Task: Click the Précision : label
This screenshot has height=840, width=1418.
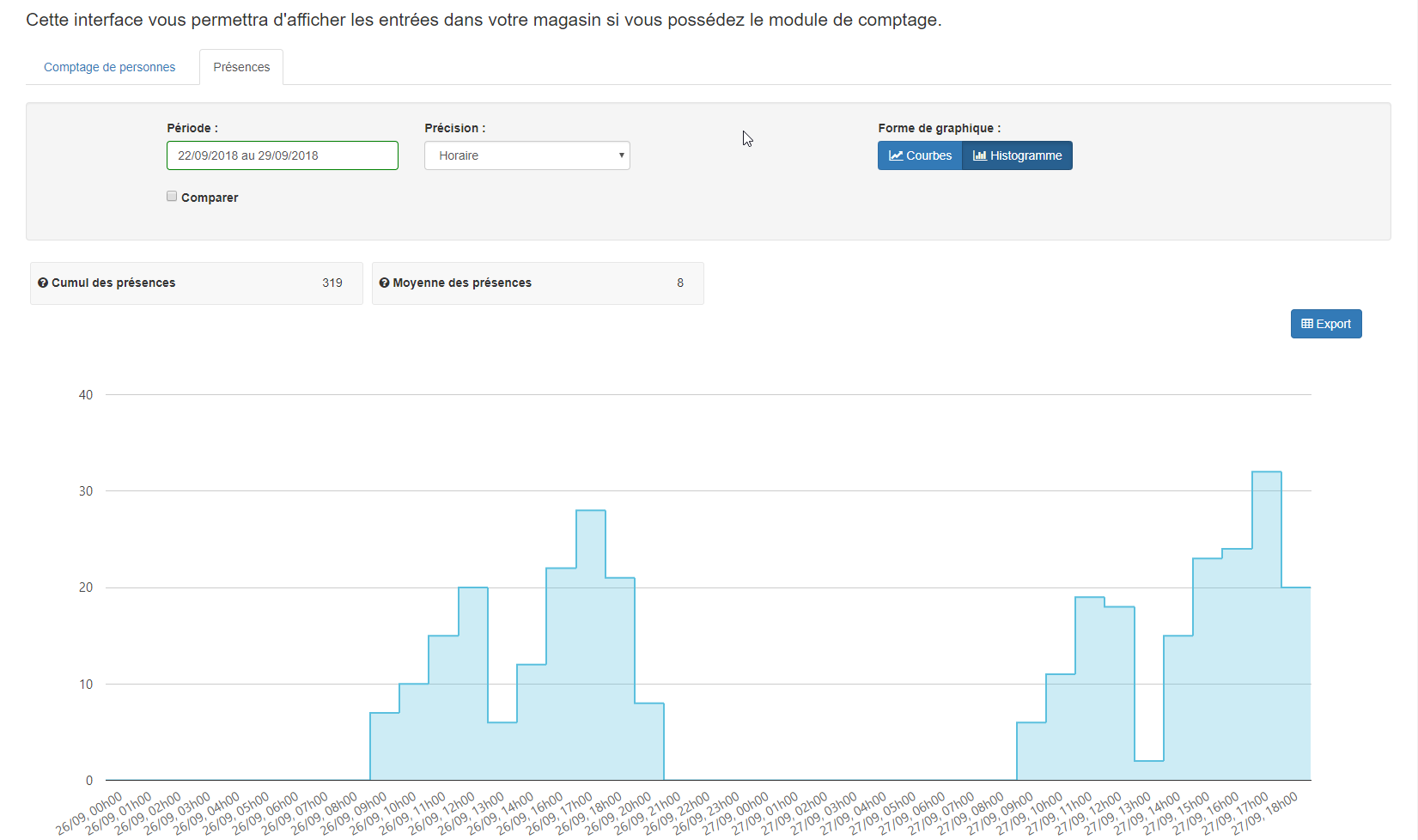Action: [x=455, y=128]
